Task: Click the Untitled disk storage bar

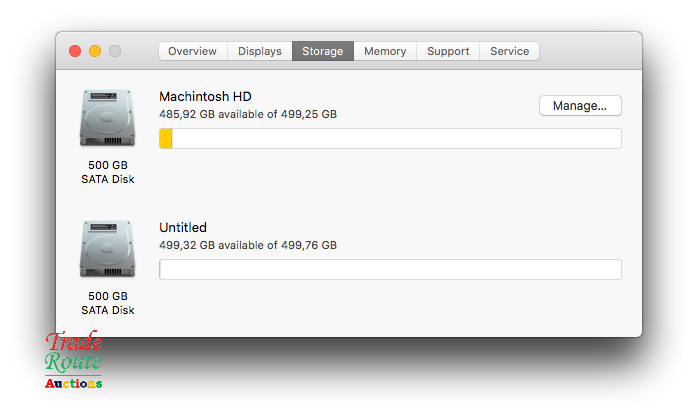Action: click(390, 270)
